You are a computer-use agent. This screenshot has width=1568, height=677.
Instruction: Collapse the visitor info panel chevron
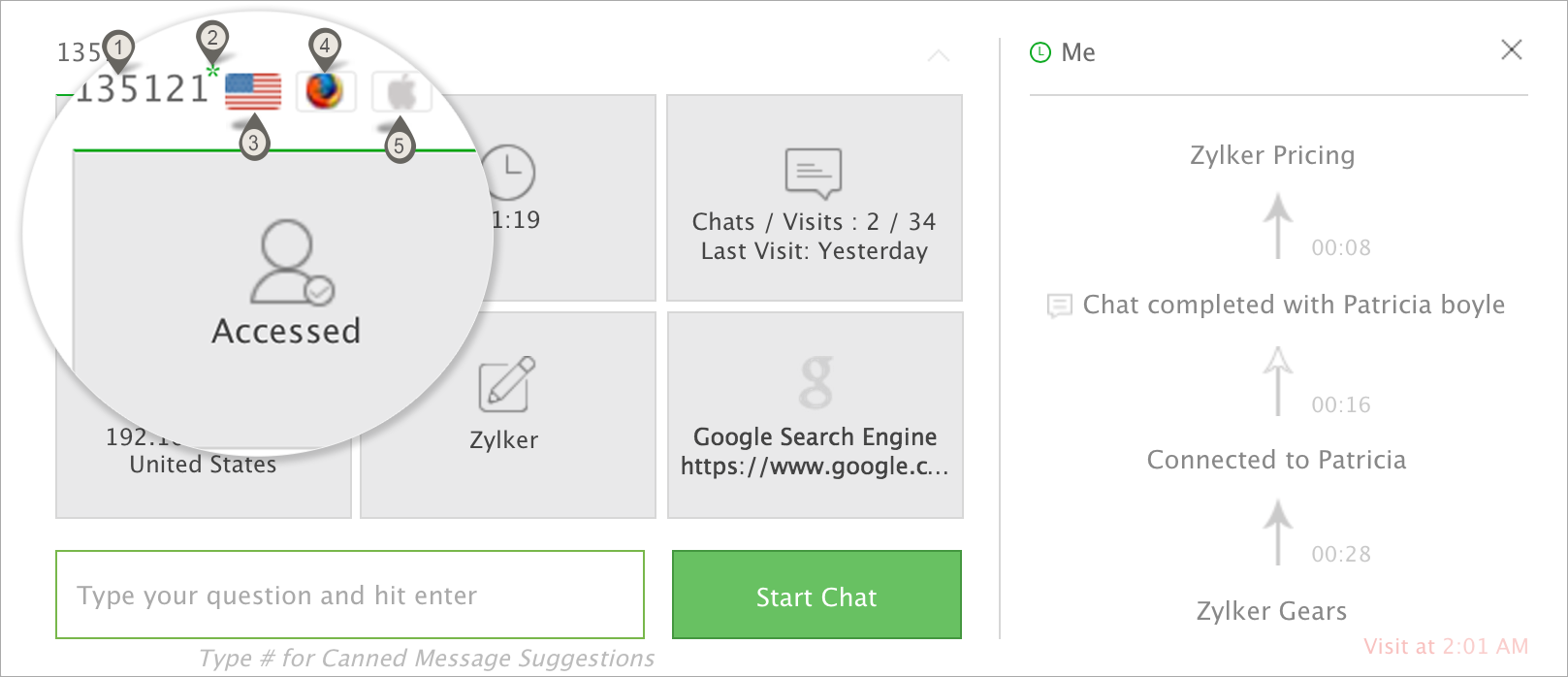pos(938,56)
